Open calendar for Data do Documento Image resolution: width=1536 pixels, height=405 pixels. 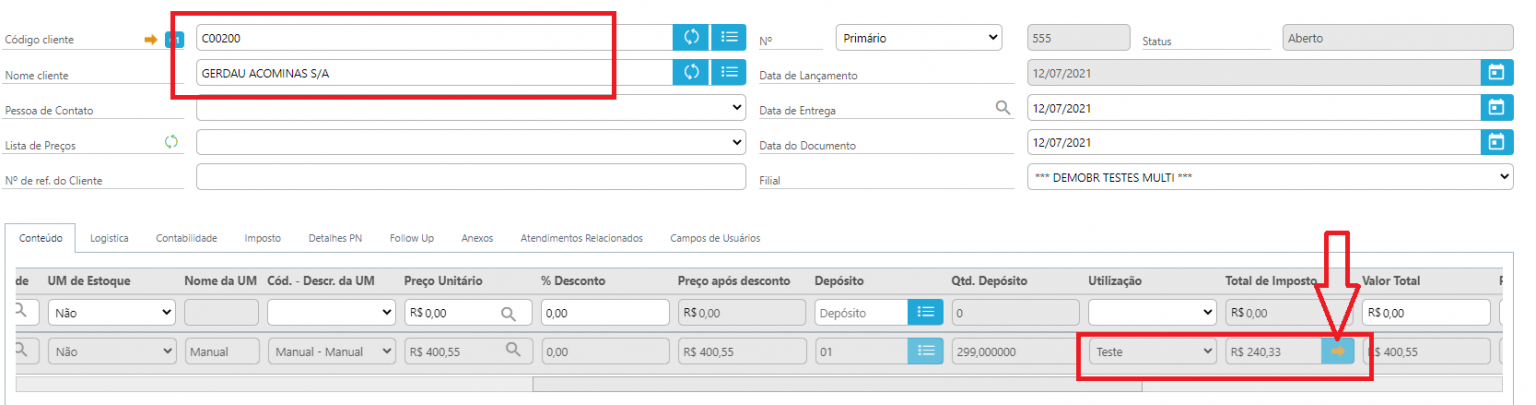pos(1496,142)
